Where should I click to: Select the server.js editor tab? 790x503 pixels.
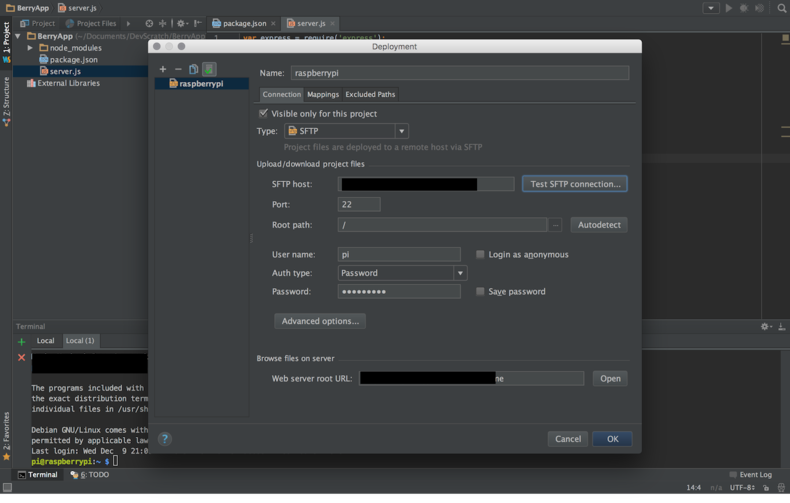coord(310,23)
